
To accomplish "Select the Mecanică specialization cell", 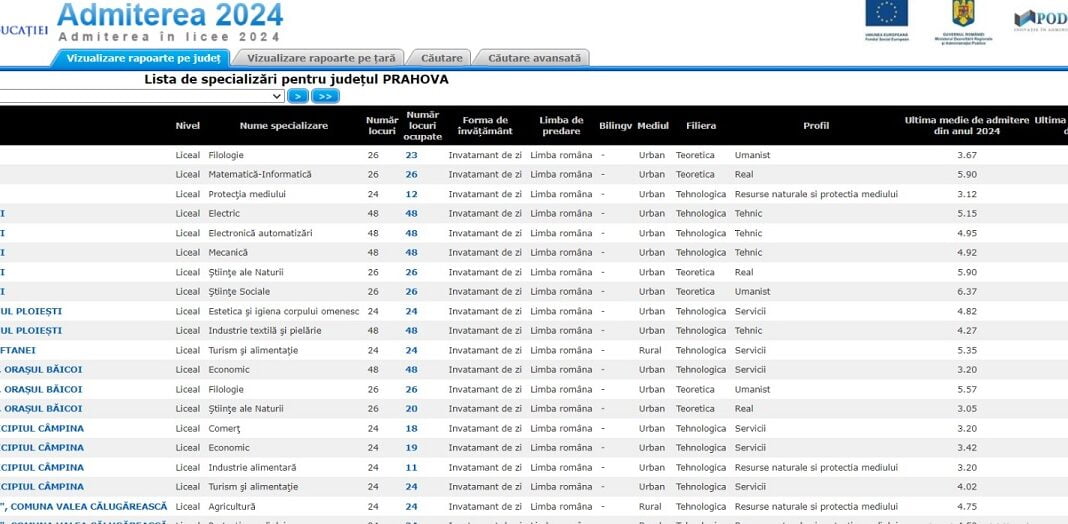I will click(228, 252).
